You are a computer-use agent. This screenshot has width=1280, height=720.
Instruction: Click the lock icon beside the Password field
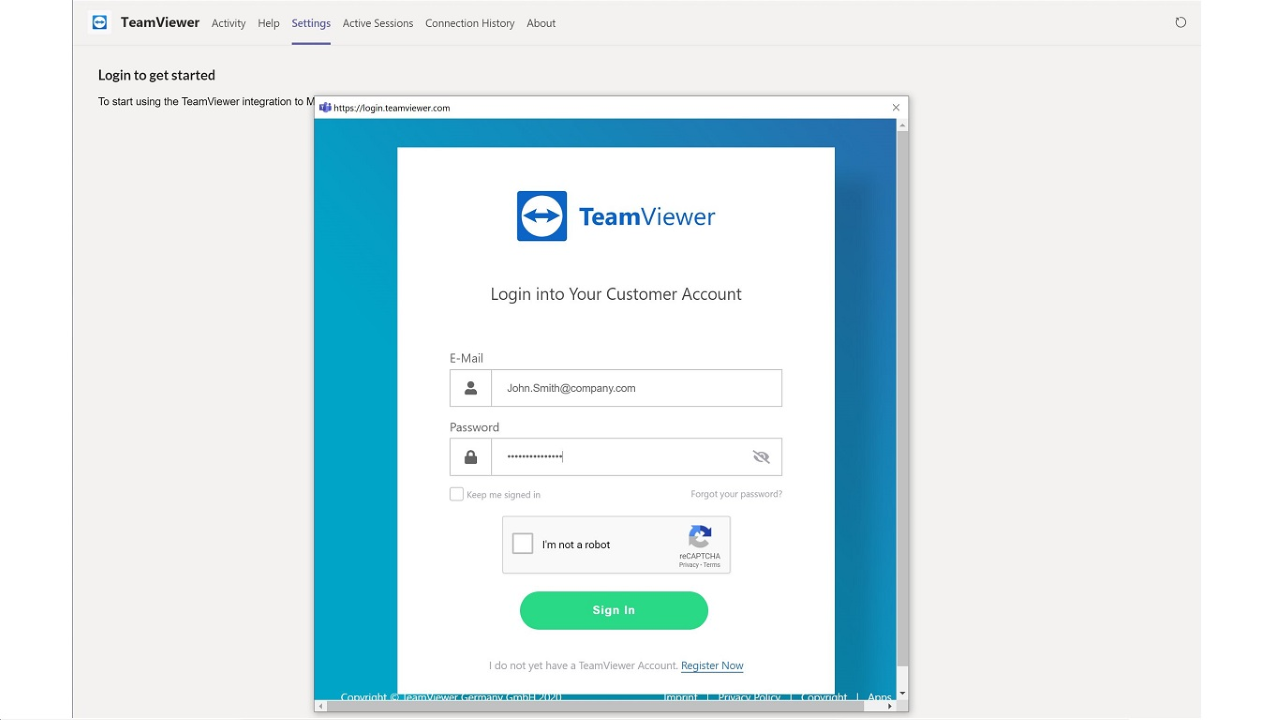tap(471, 457)
